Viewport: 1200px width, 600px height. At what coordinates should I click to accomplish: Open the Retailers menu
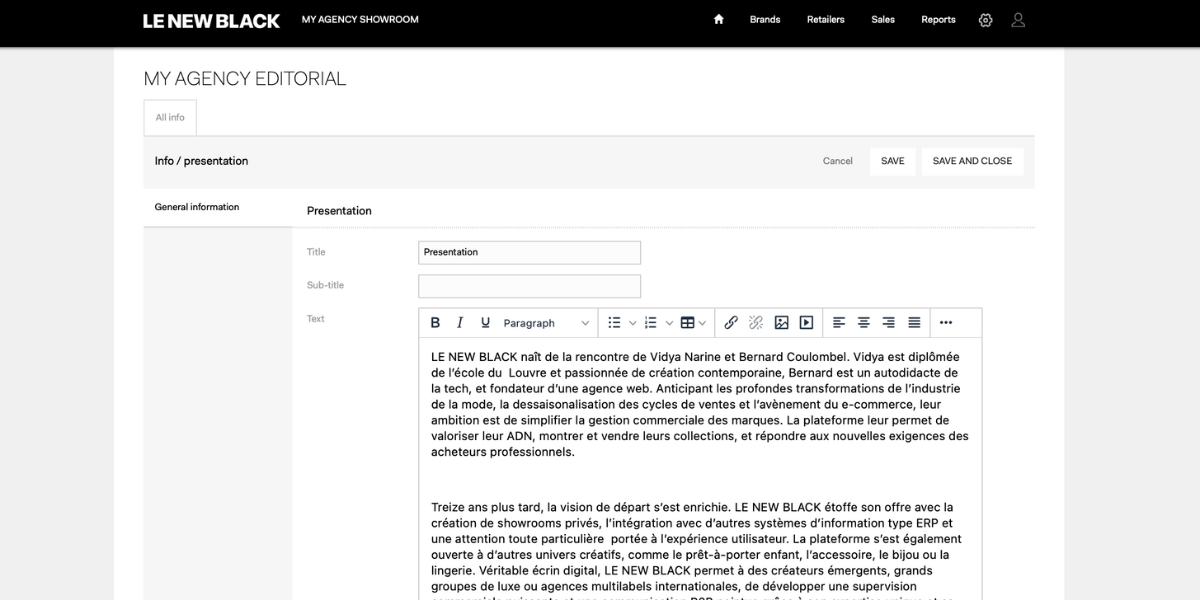(826, 20)
